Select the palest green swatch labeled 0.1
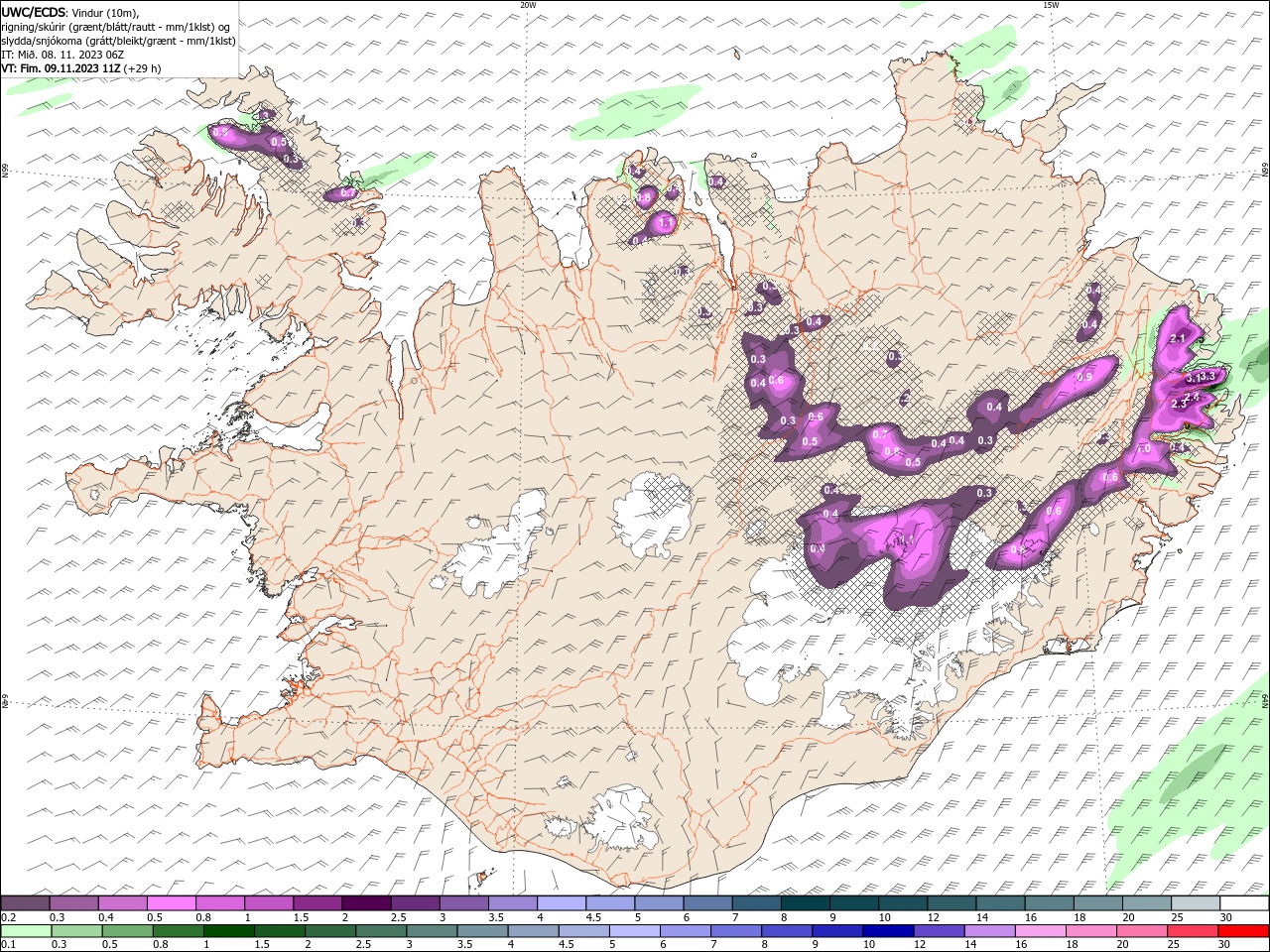Image resolution: width=1270 pixels, height=952 pixels. pos(26,931)
